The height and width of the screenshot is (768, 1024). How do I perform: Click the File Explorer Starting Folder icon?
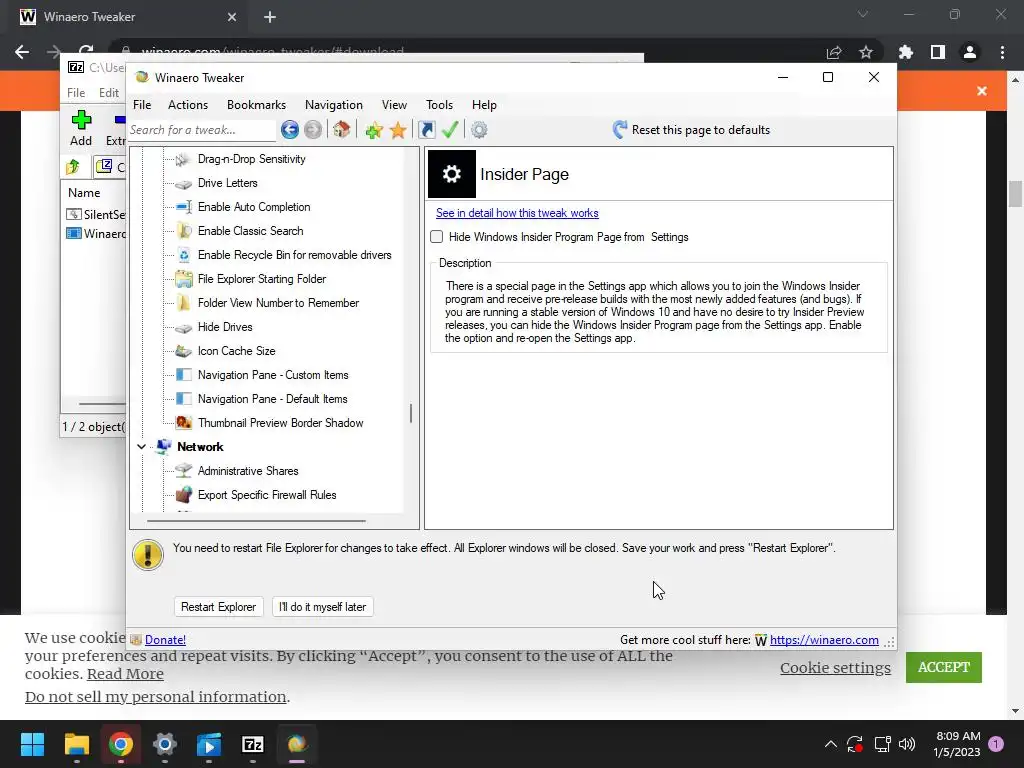pos(184,279)
